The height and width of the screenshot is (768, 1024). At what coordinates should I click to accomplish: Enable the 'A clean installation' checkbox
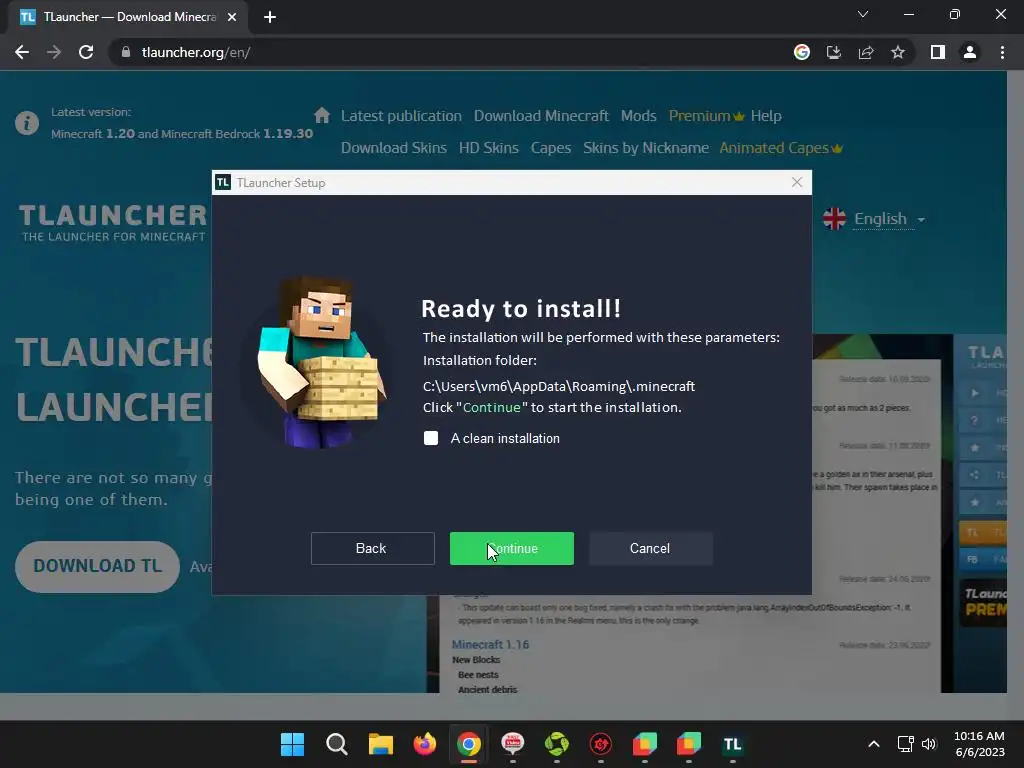tap(431, 438)
